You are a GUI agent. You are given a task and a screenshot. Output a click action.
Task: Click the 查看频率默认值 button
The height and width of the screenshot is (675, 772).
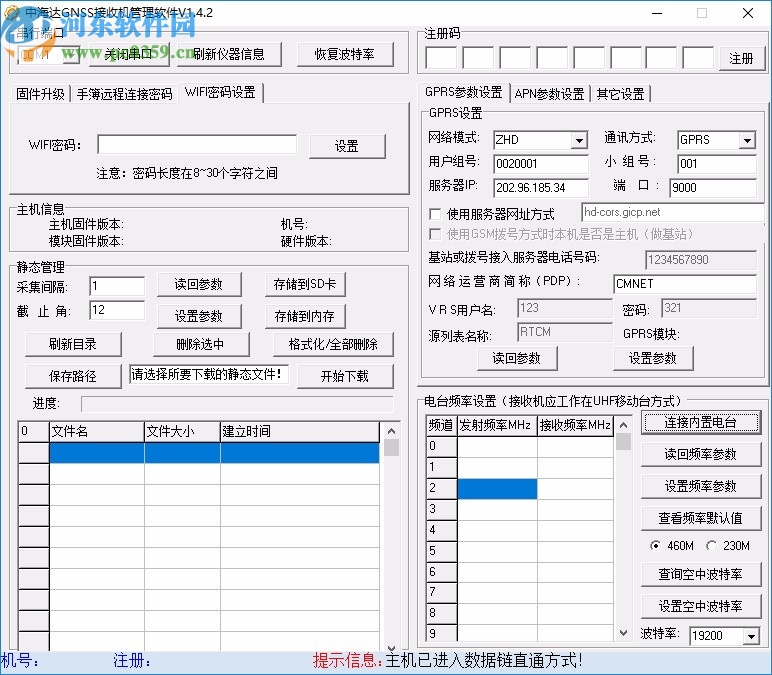701,518
